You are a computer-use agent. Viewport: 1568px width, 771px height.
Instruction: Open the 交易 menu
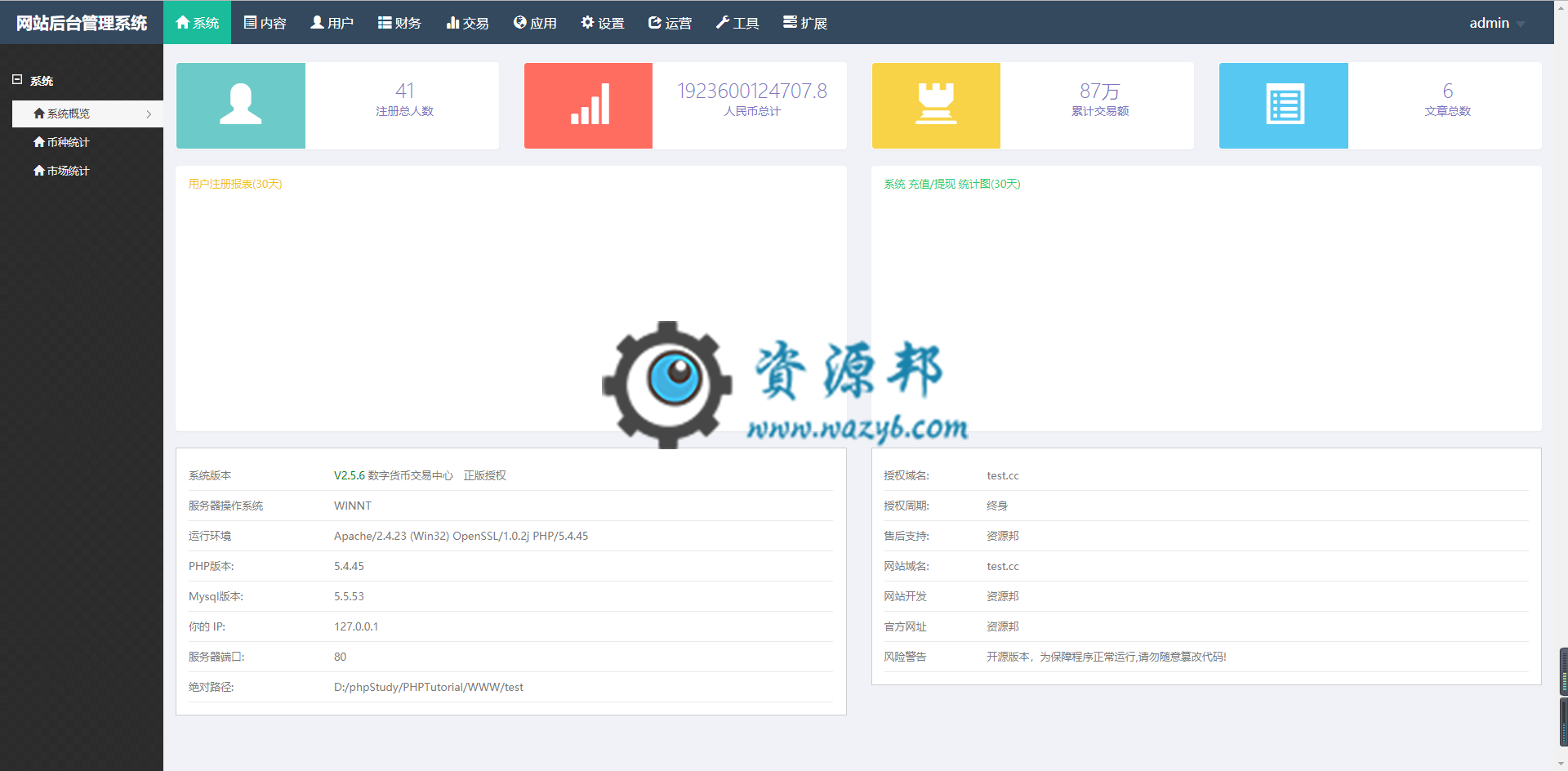[x=467, y=23]
